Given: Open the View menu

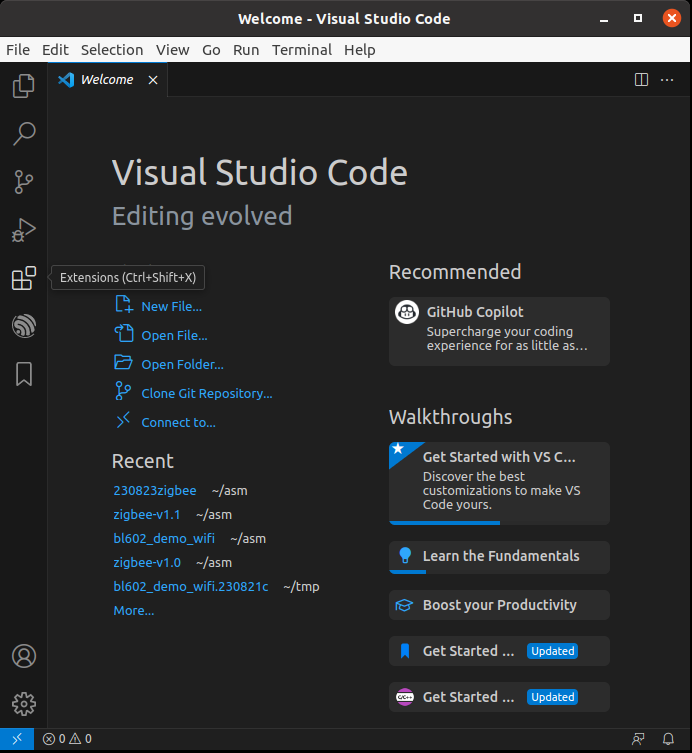Looking at the screenshot, I should pyautogui.click(x=172, y=50).
